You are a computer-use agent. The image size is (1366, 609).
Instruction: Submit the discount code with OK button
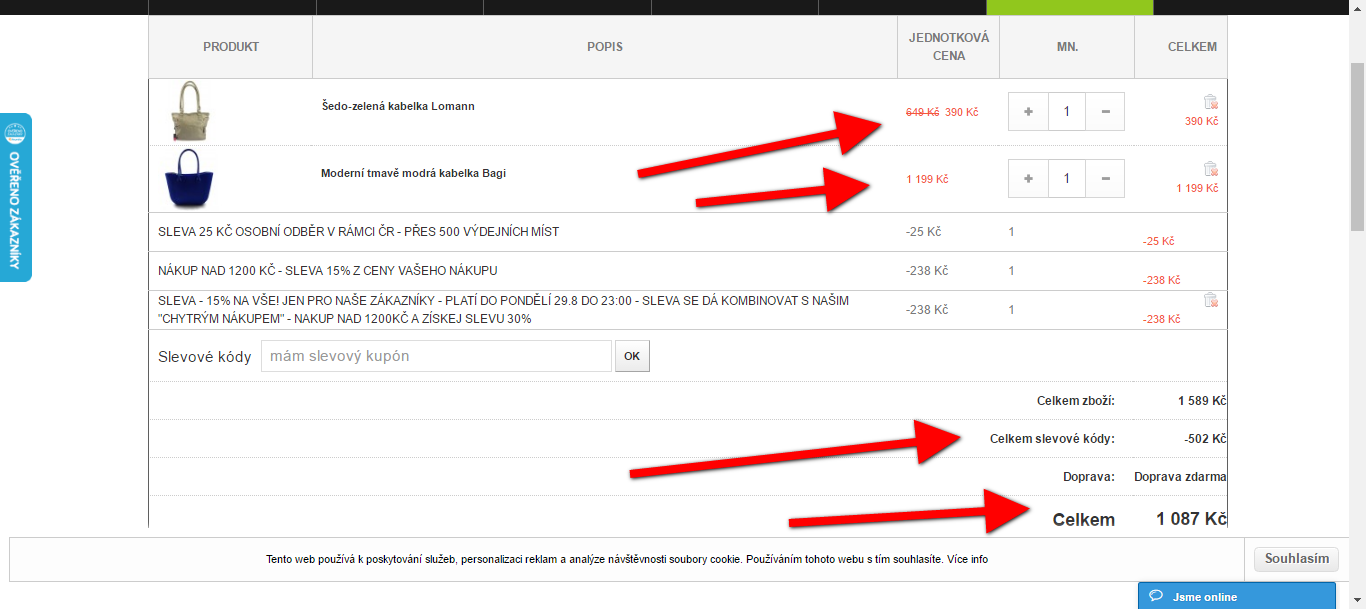point(632,356)
